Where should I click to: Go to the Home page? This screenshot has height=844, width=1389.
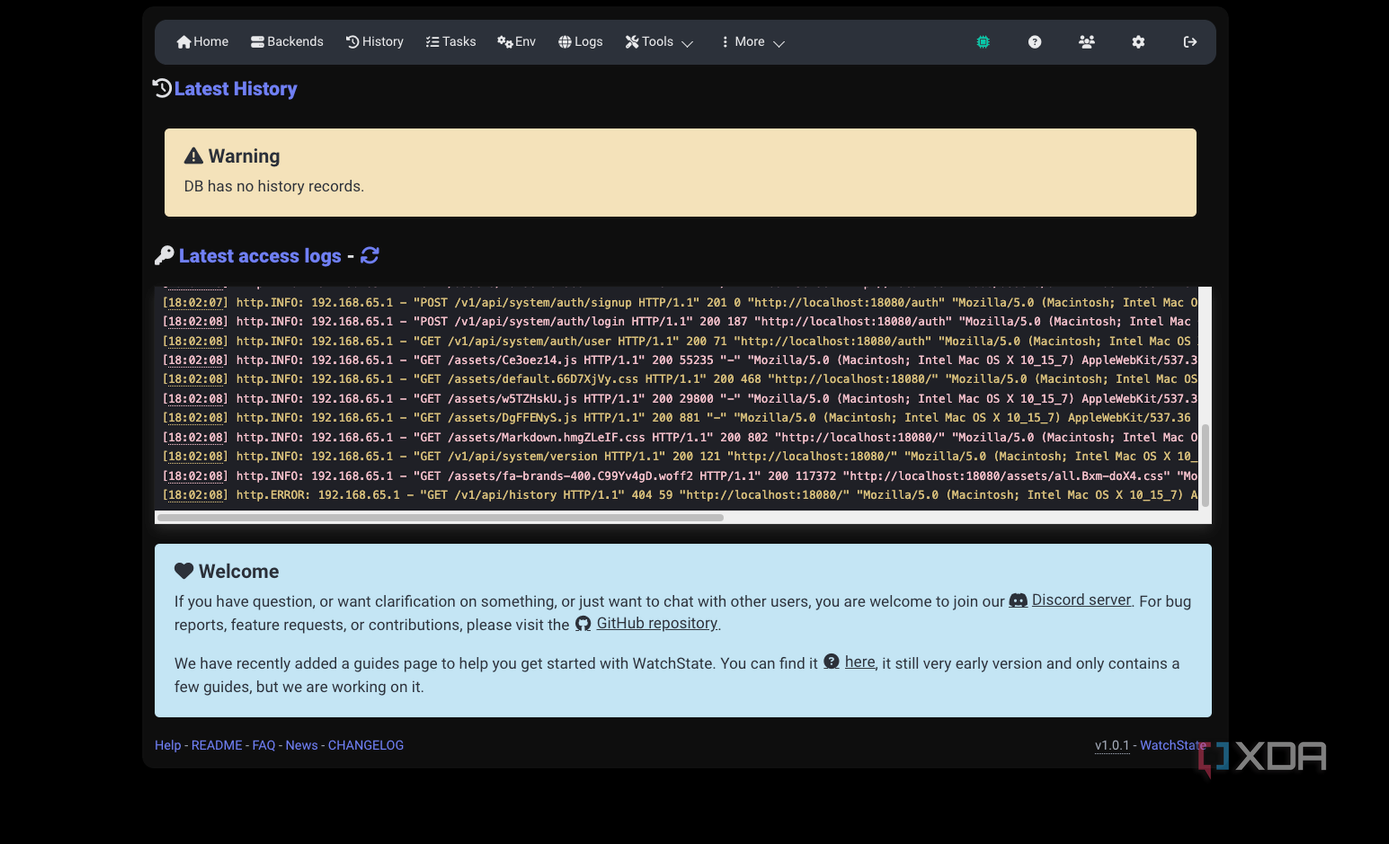pyautogui.click(x=202, y=42)
